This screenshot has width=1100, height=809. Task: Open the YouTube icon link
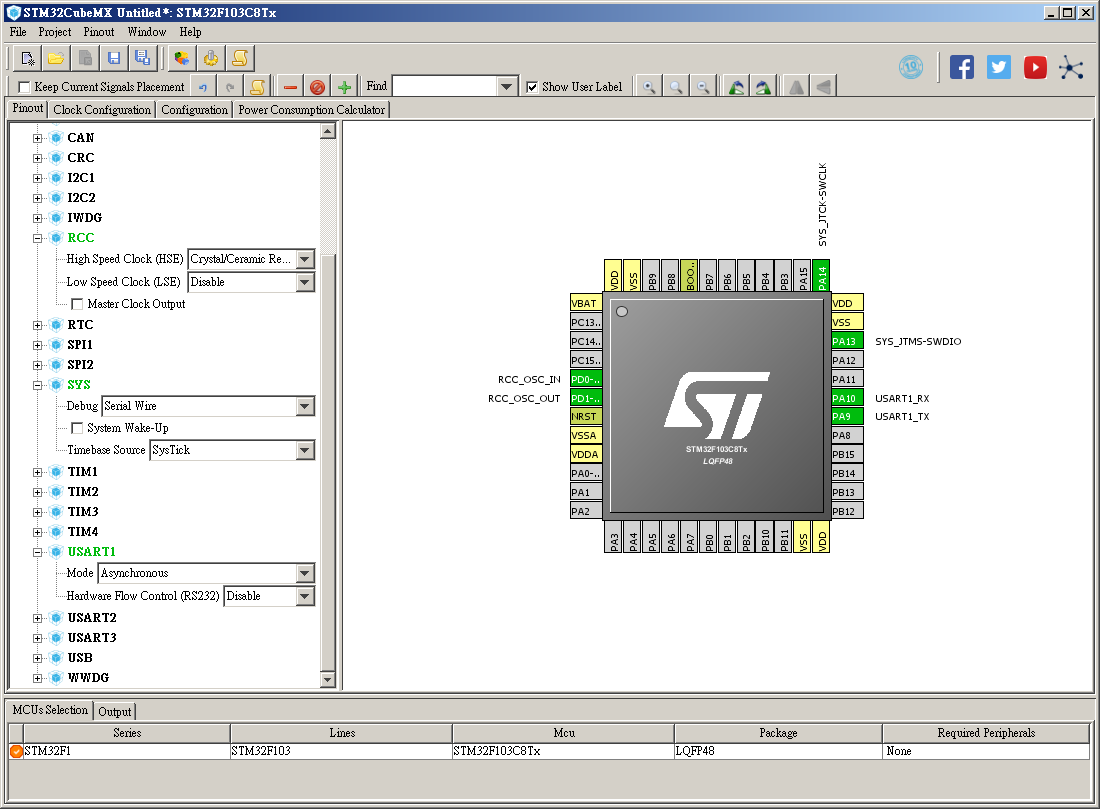tap(1035, 67)
